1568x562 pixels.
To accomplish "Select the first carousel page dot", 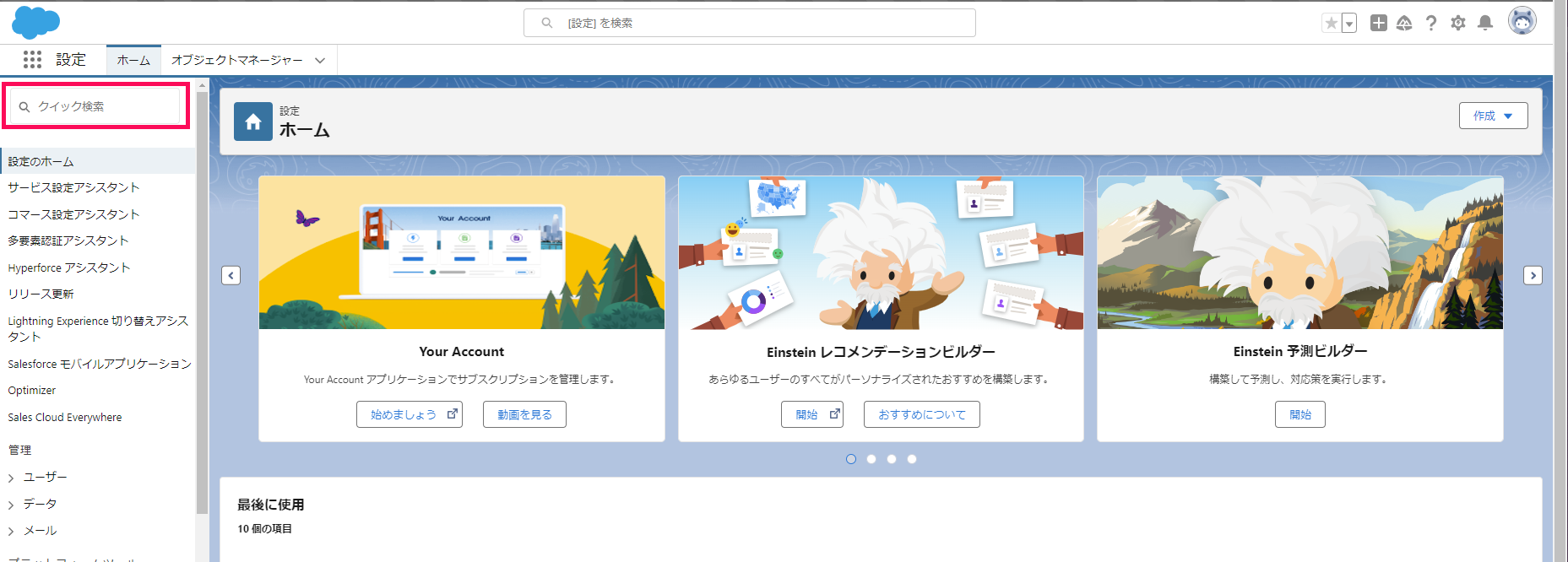I will click(851, 459).
